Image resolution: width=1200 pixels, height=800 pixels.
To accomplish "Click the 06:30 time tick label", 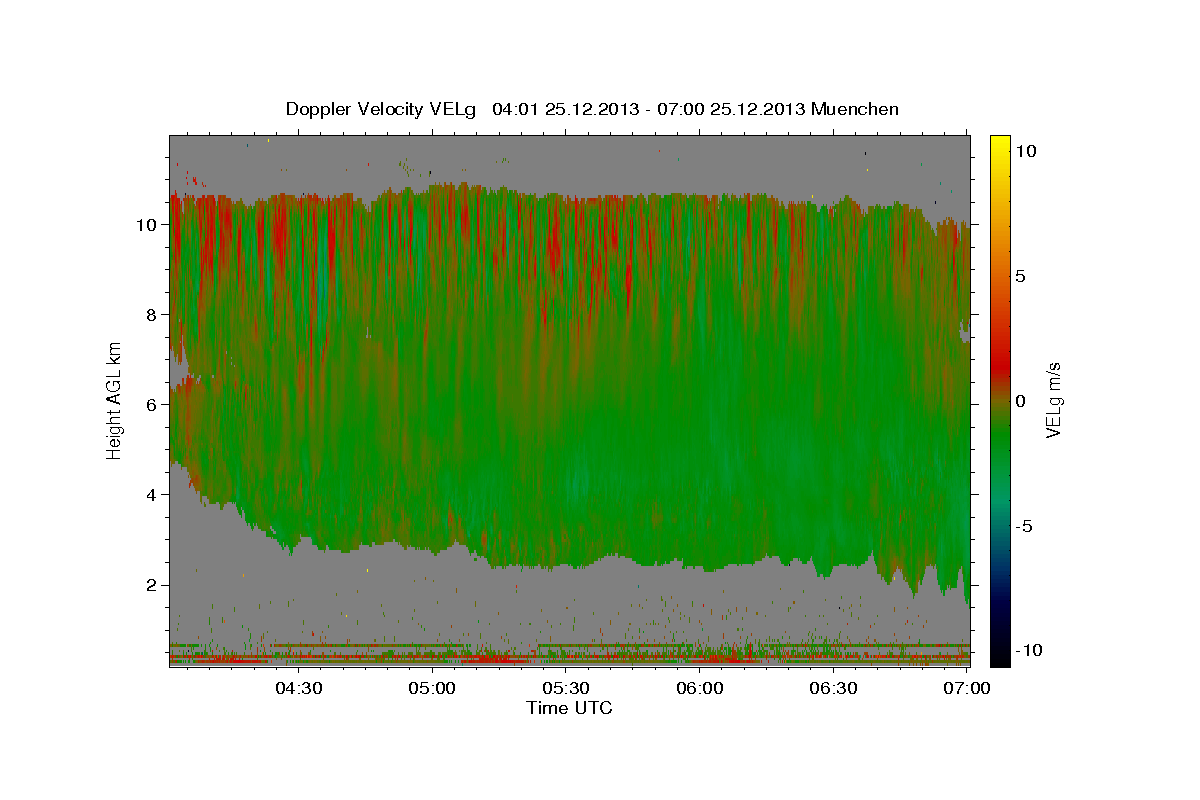I will point(834,688).
